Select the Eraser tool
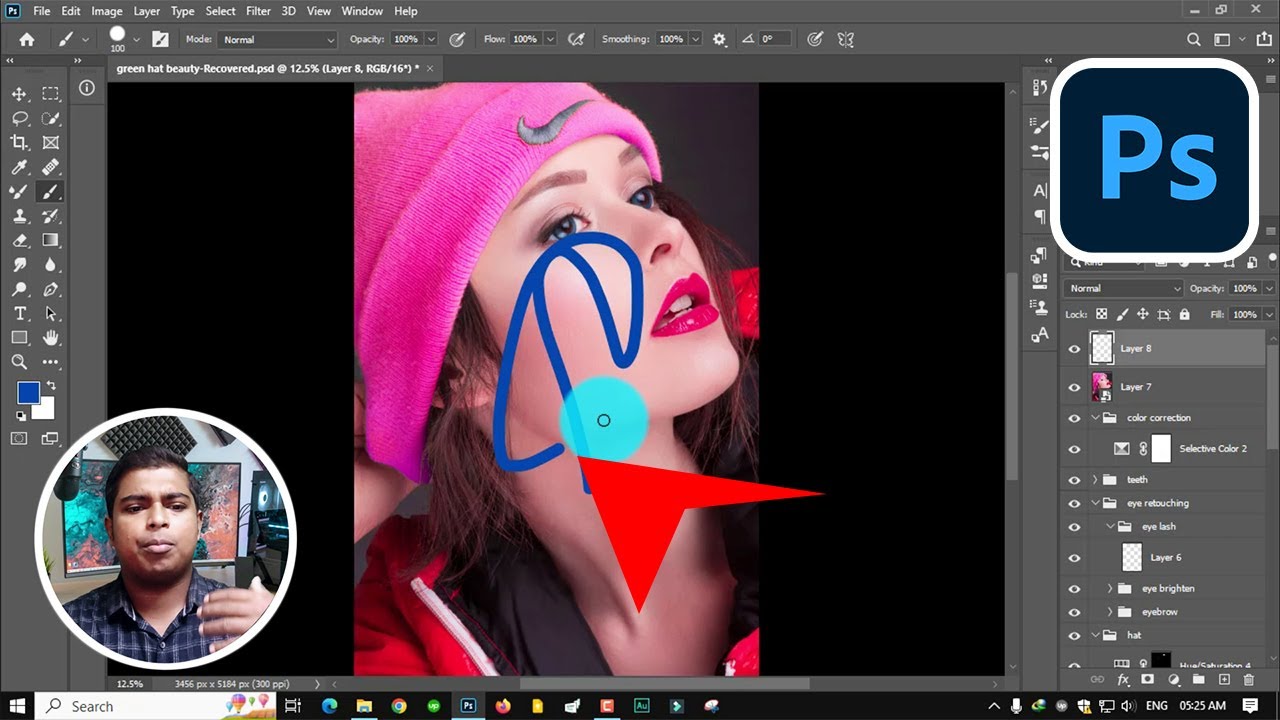The height and width of the screenshot is (720, 1280). click(x=19, y=240)
